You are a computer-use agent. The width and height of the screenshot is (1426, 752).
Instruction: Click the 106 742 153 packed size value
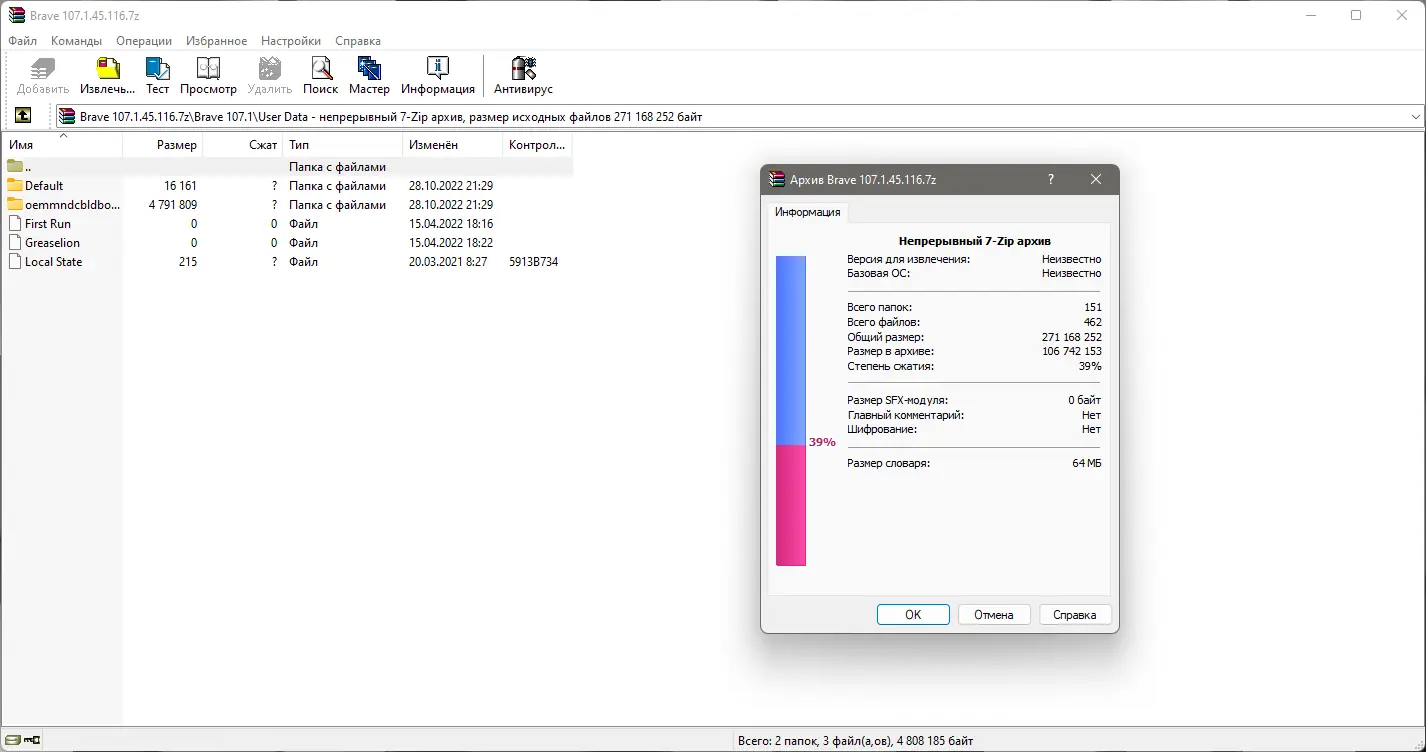tap(1072, 352)
